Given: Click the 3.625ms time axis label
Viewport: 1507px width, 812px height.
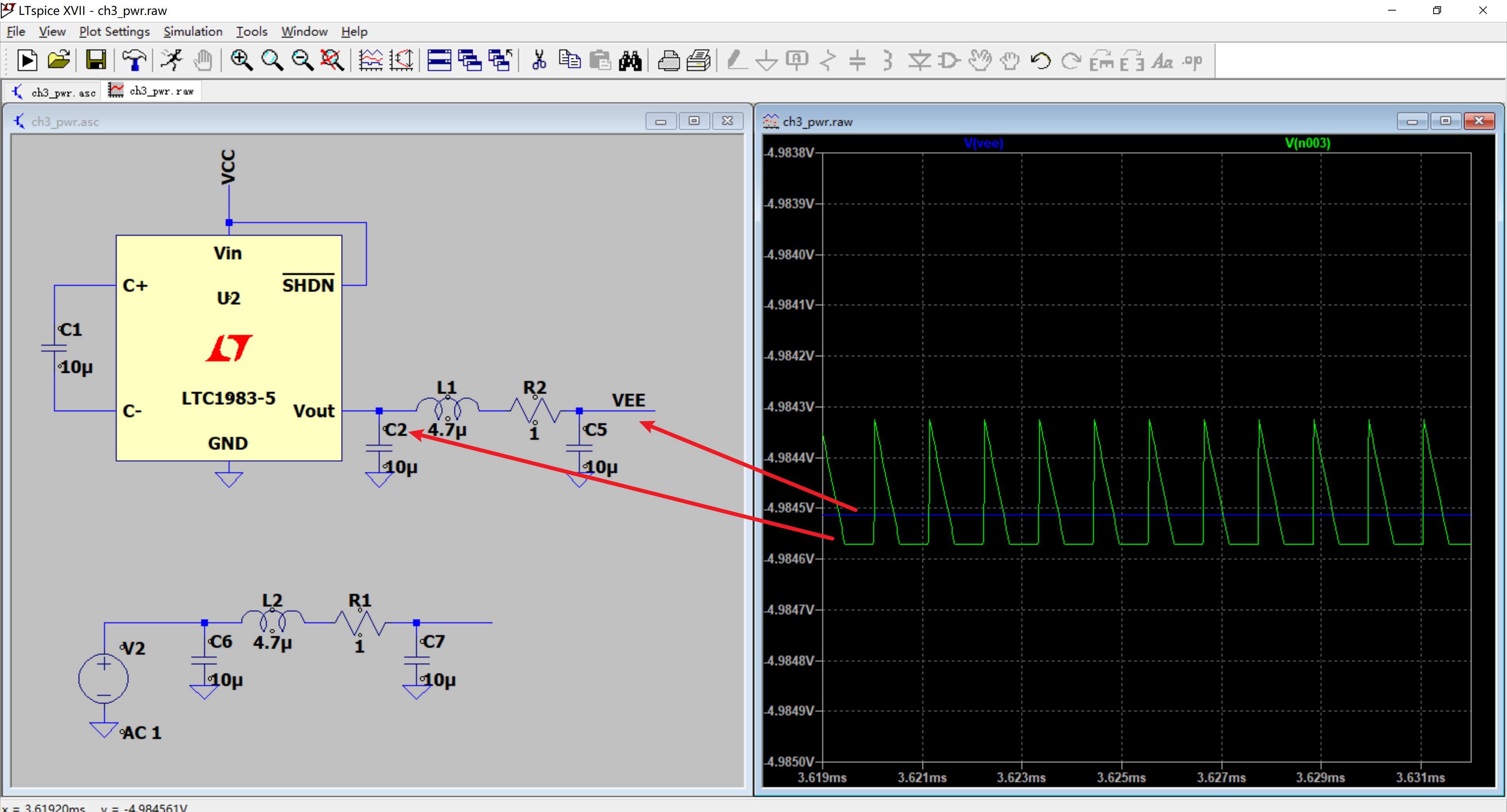Looking at the screenshot, I should pos(1121,777).
